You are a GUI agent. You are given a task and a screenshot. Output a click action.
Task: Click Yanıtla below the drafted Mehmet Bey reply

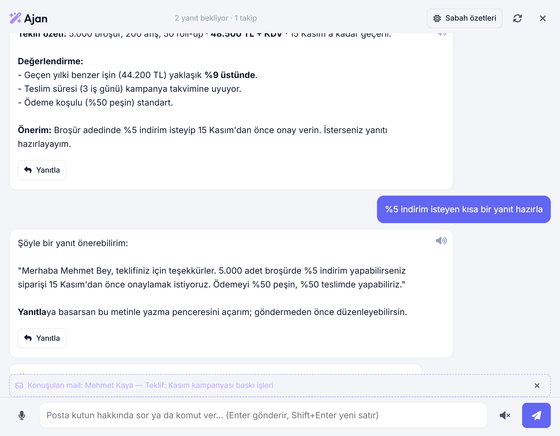point(42,338)
